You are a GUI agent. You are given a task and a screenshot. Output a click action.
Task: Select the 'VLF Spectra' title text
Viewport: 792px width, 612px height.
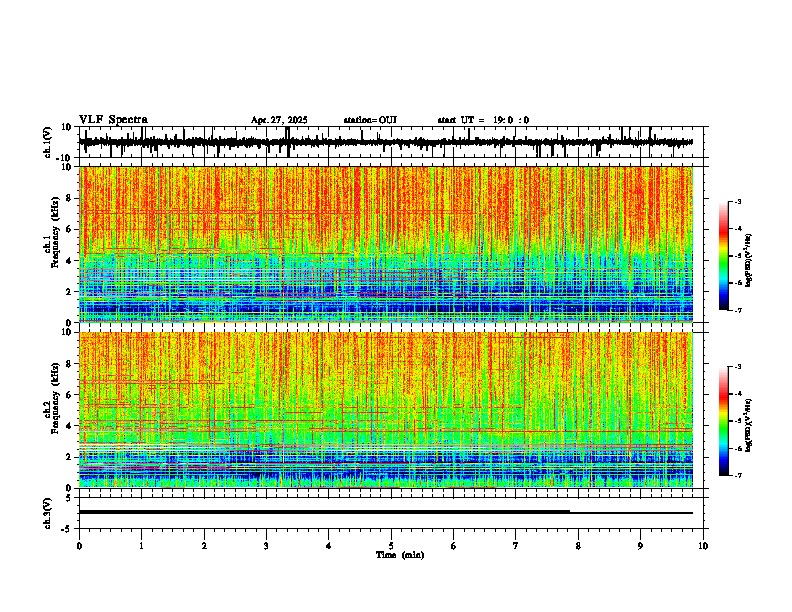click(113, 120)
